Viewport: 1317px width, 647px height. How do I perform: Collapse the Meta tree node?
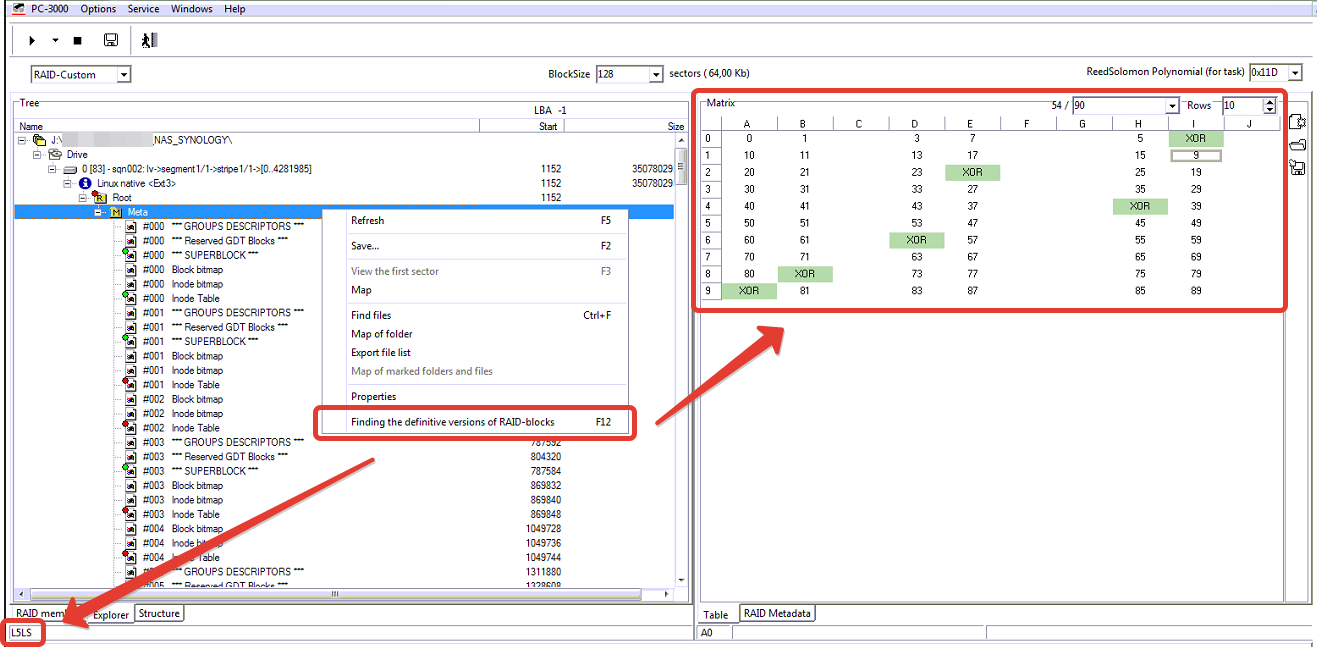pos(99,212)
